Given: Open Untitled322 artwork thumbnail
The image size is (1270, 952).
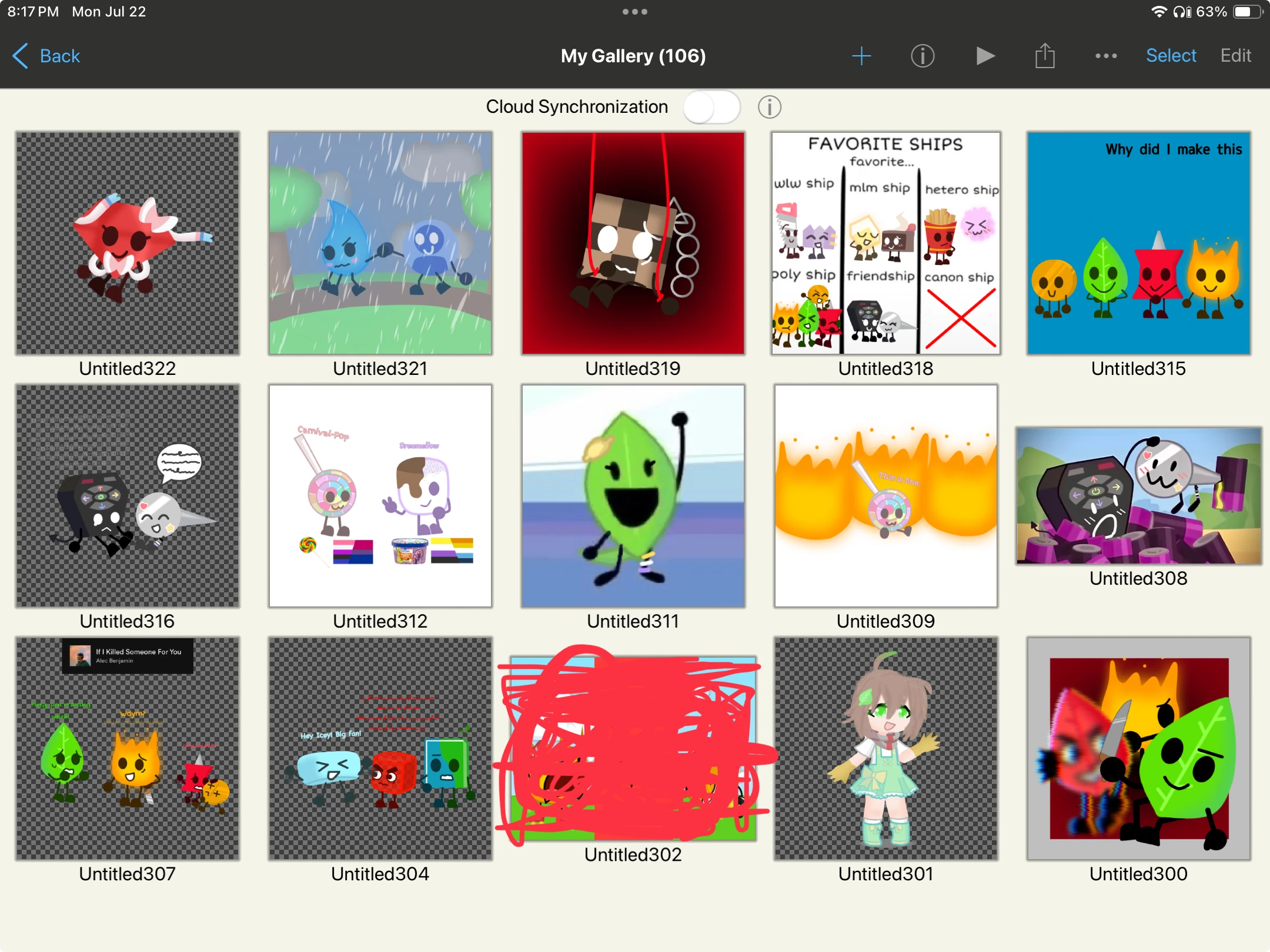Looking at the screenshot, I should pyautogui.click(x=128, y=243).
